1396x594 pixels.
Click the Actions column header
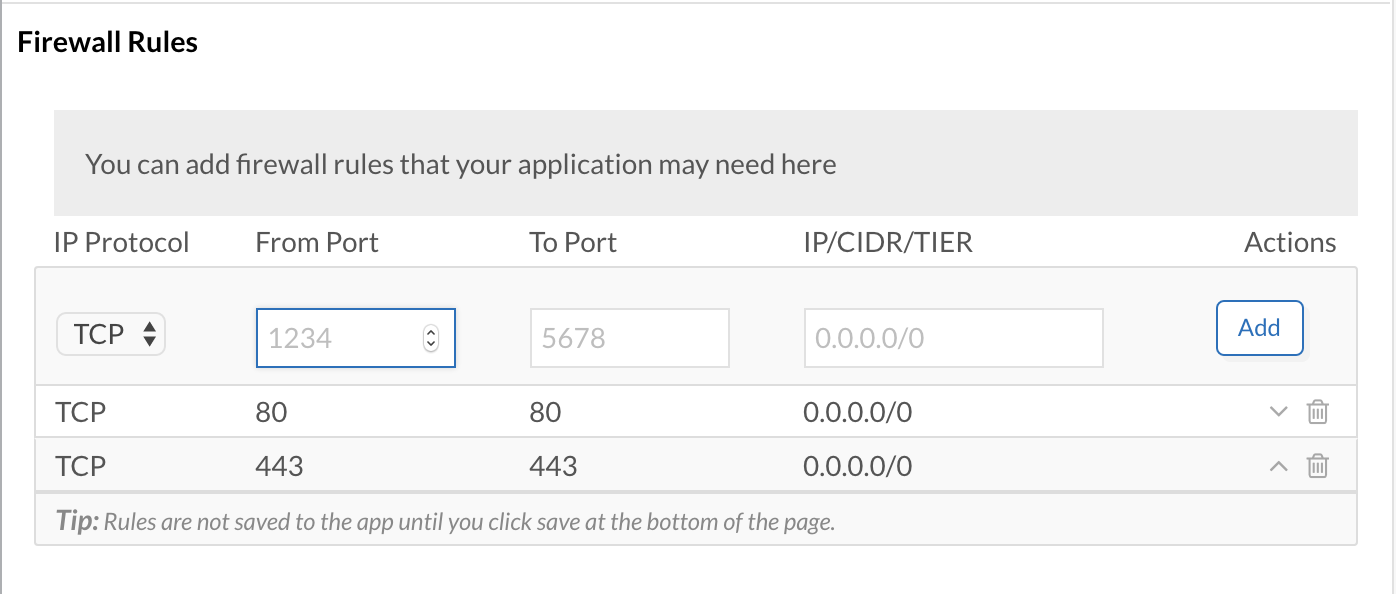1290,243
